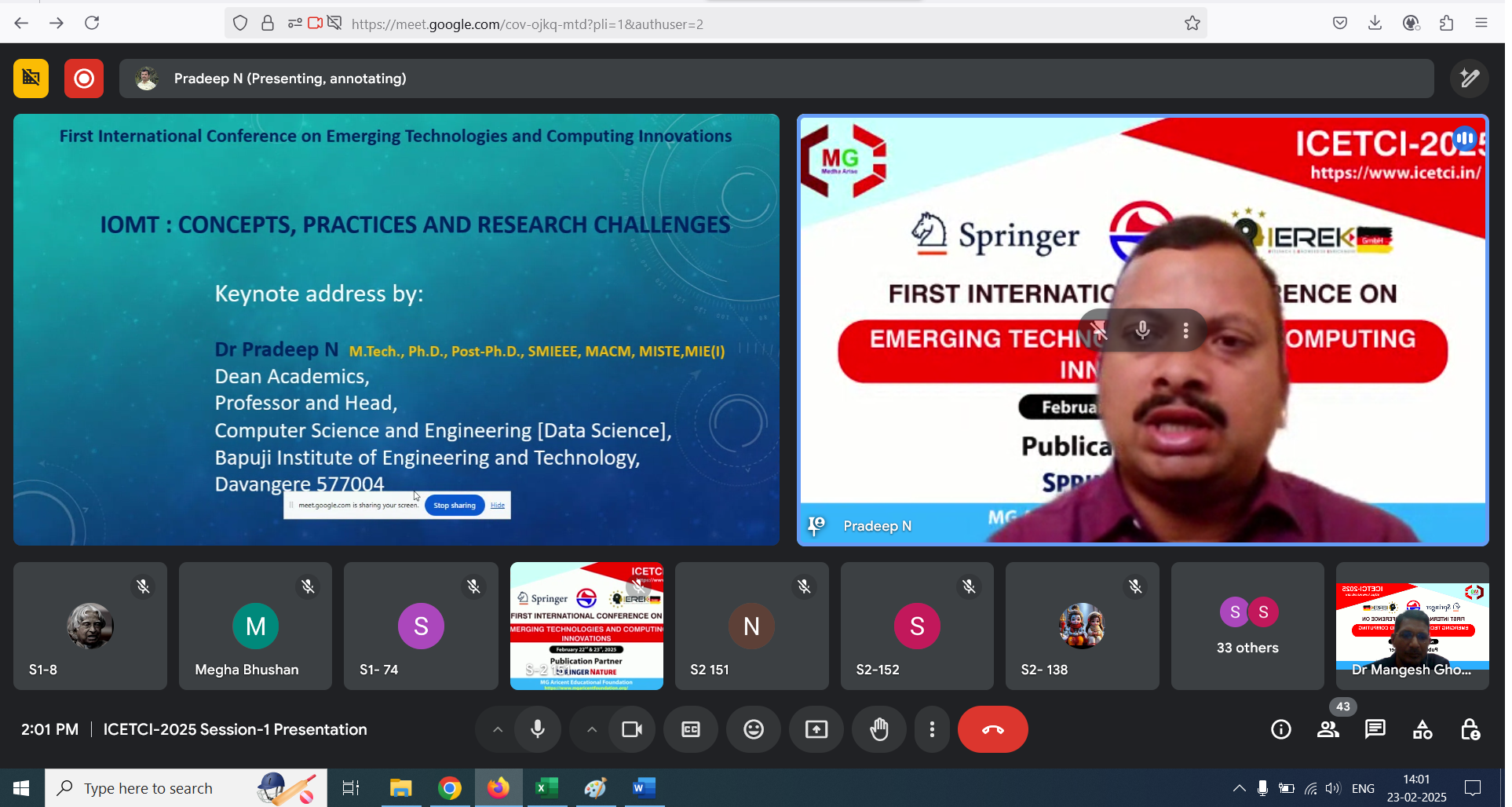Click the volume speaker tray icon
1512x807 pixels.
point(1332,788)
